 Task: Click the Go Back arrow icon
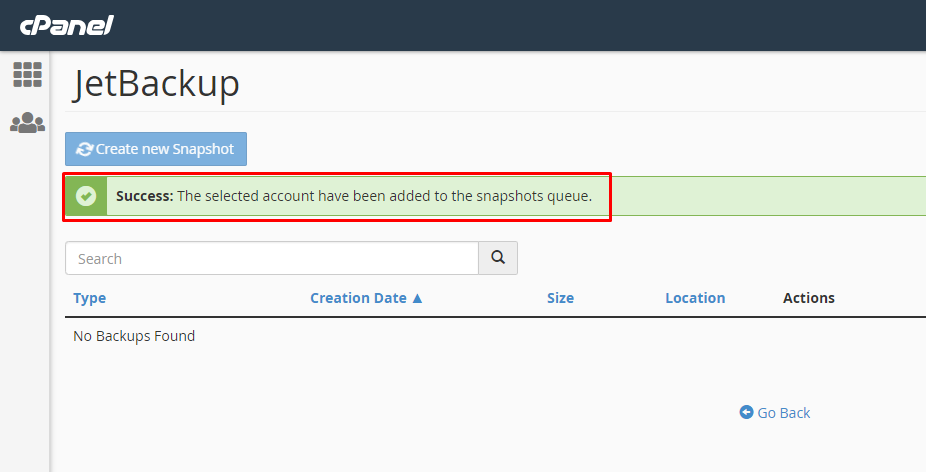click(746, 412)
